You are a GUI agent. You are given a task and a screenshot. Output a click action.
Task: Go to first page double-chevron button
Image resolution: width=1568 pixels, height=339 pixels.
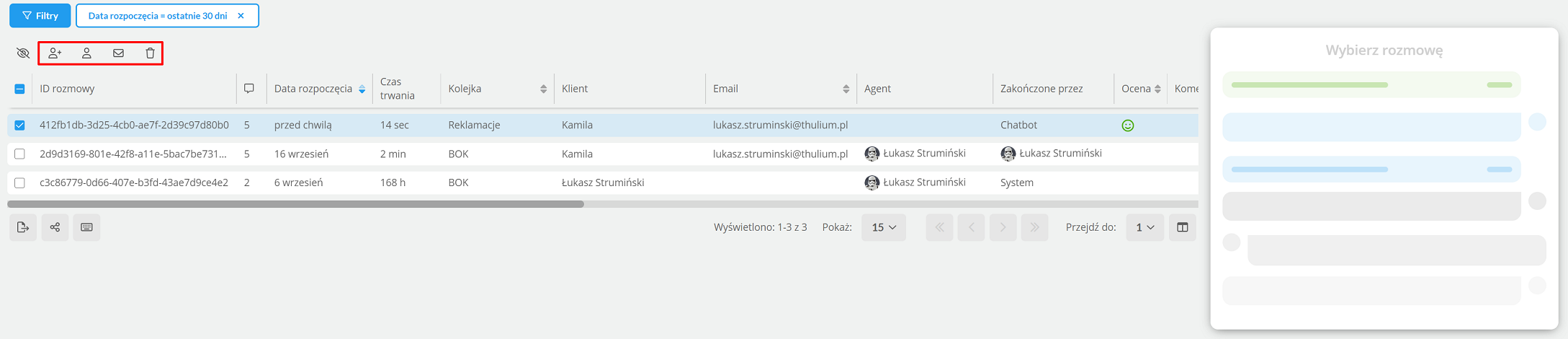pyautogui.click(x=939, y=227)
